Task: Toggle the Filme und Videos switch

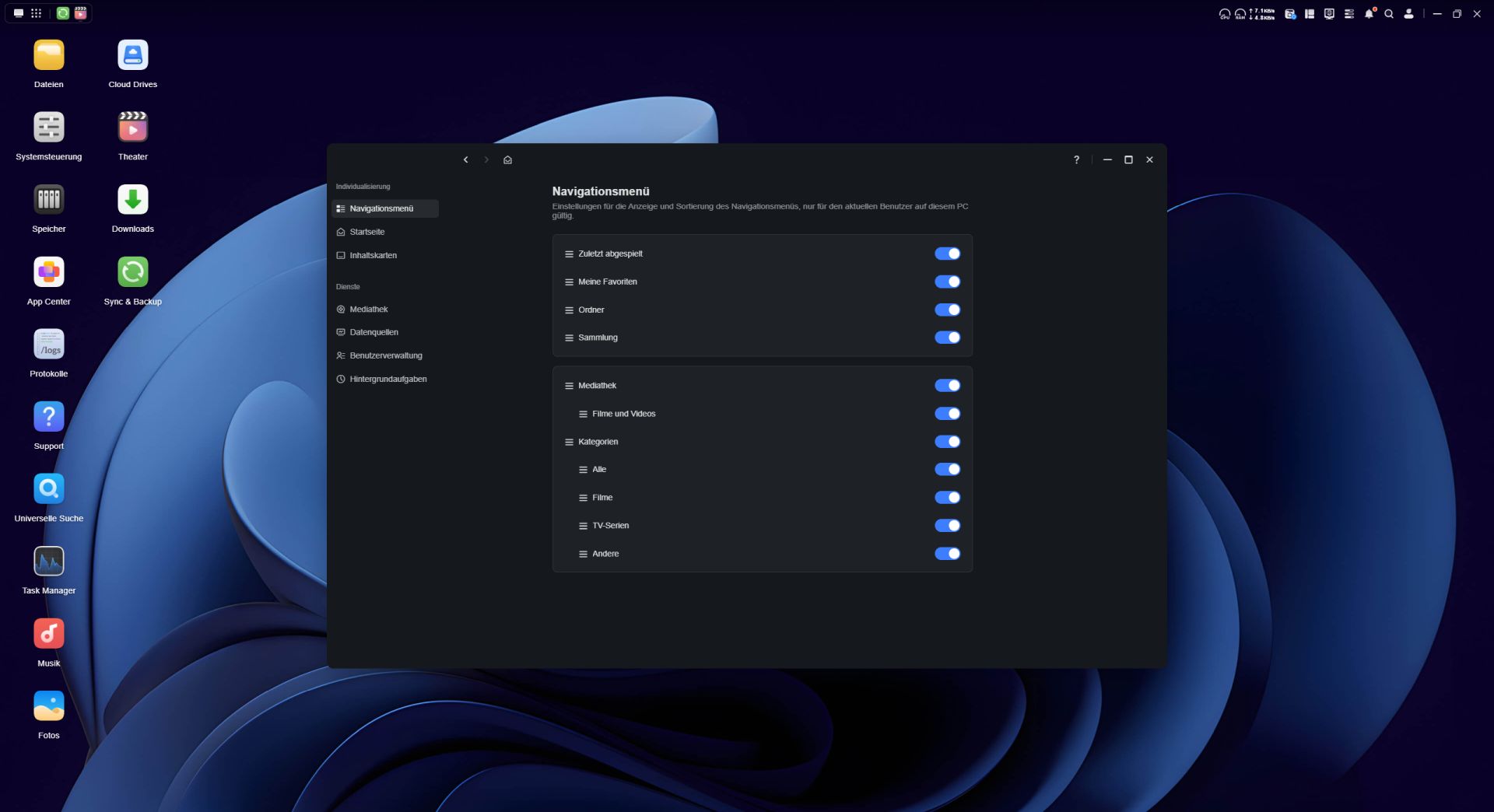Action: [947, 414]
